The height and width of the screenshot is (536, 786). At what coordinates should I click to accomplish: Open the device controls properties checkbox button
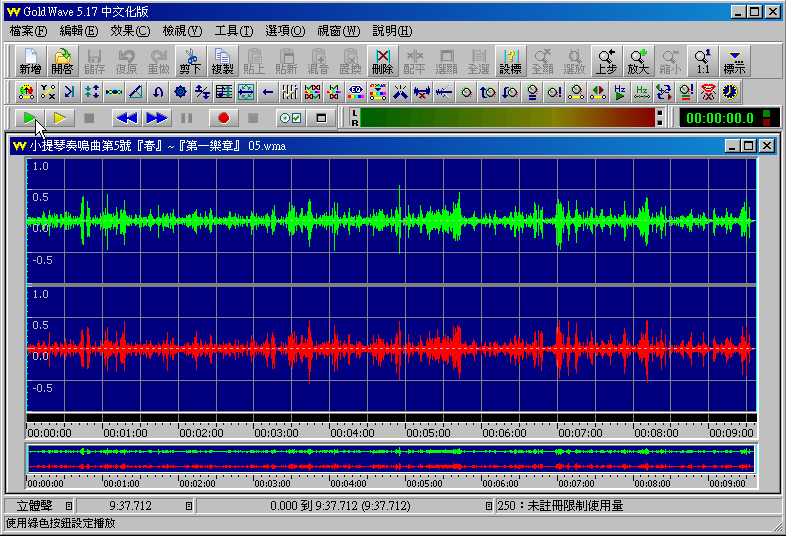(x=290, y=118)
